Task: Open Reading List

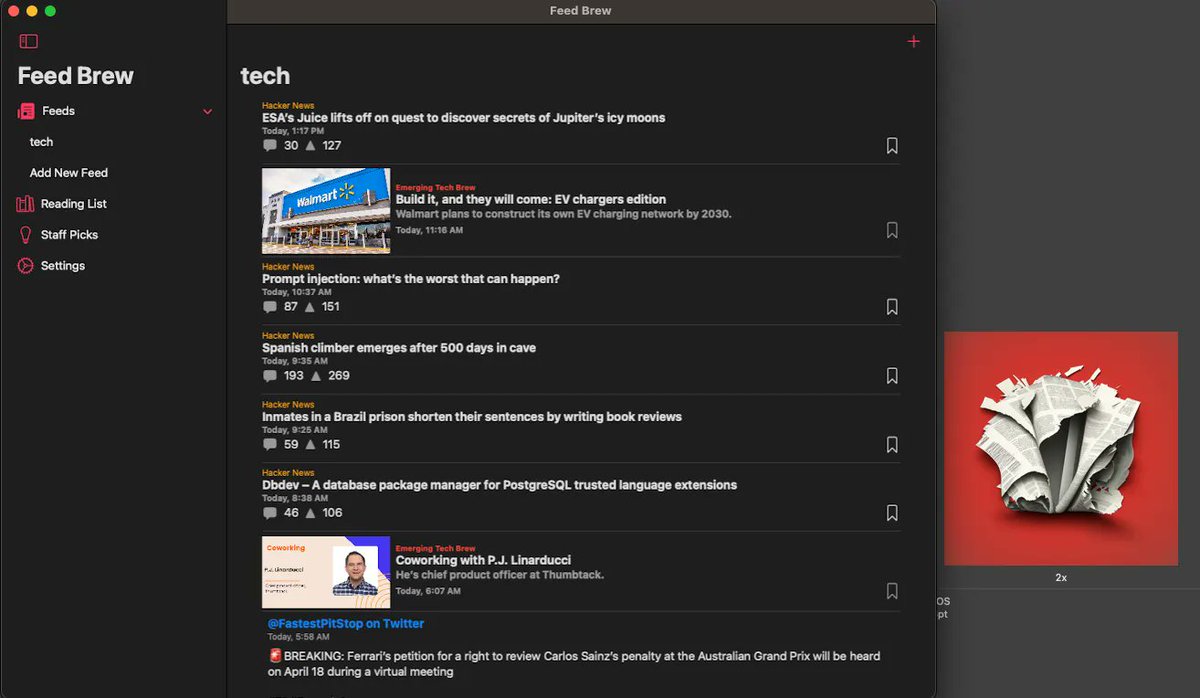Action: 74,204
